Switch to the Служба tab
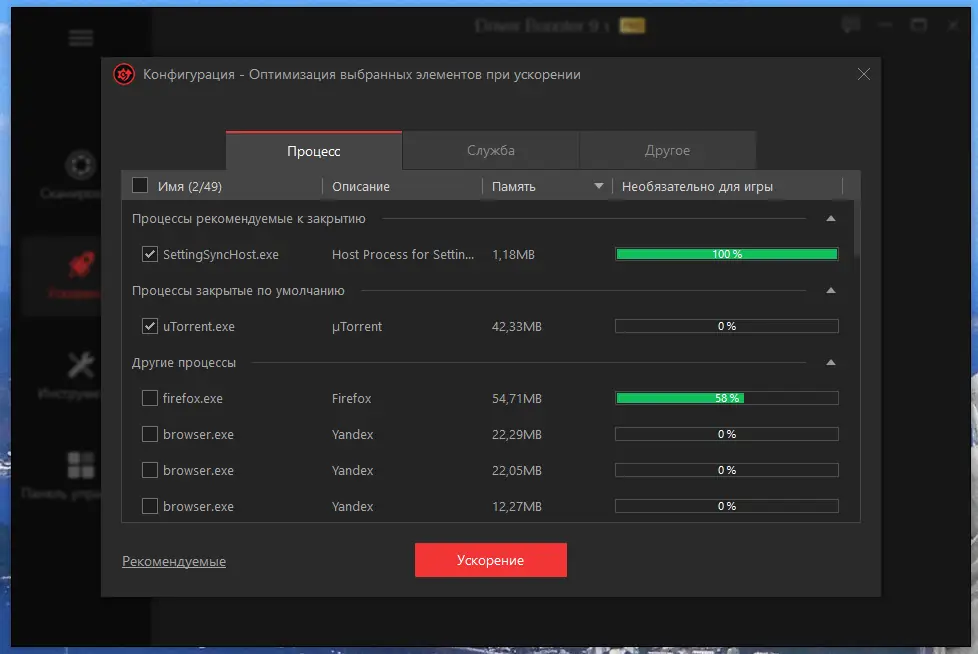The width and height of the screenshot is (978, 654). pyautogui.click(x=491, y=150)
